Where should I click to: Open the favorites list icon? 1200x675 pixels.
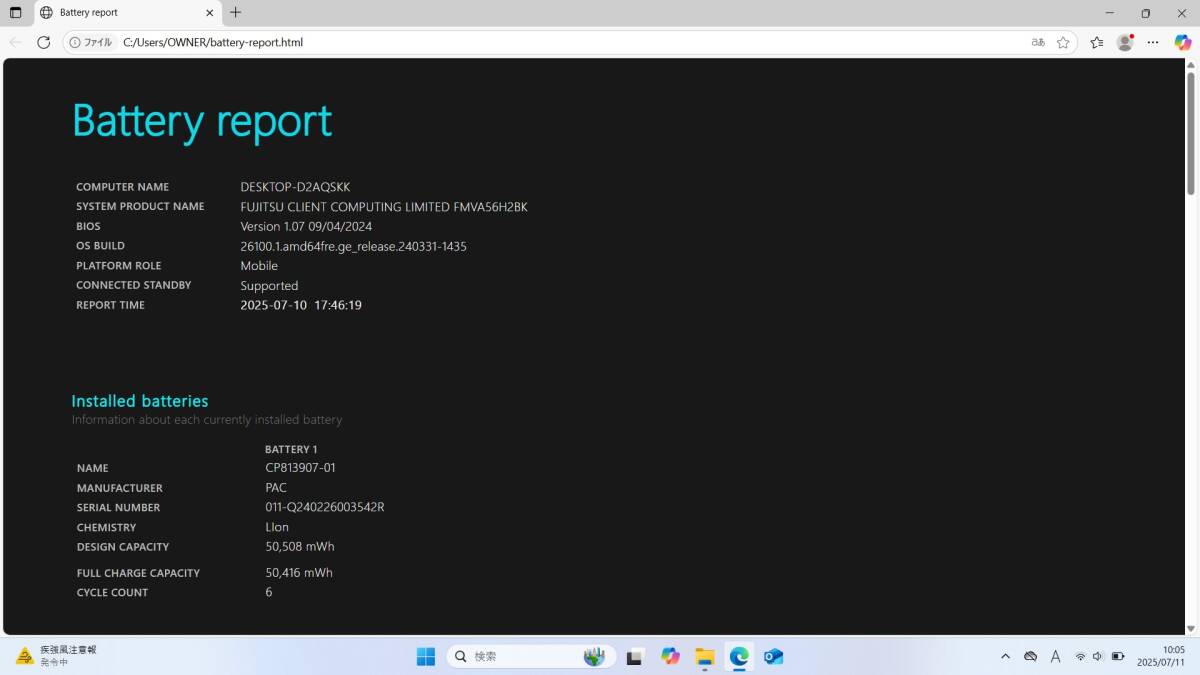1095,42
